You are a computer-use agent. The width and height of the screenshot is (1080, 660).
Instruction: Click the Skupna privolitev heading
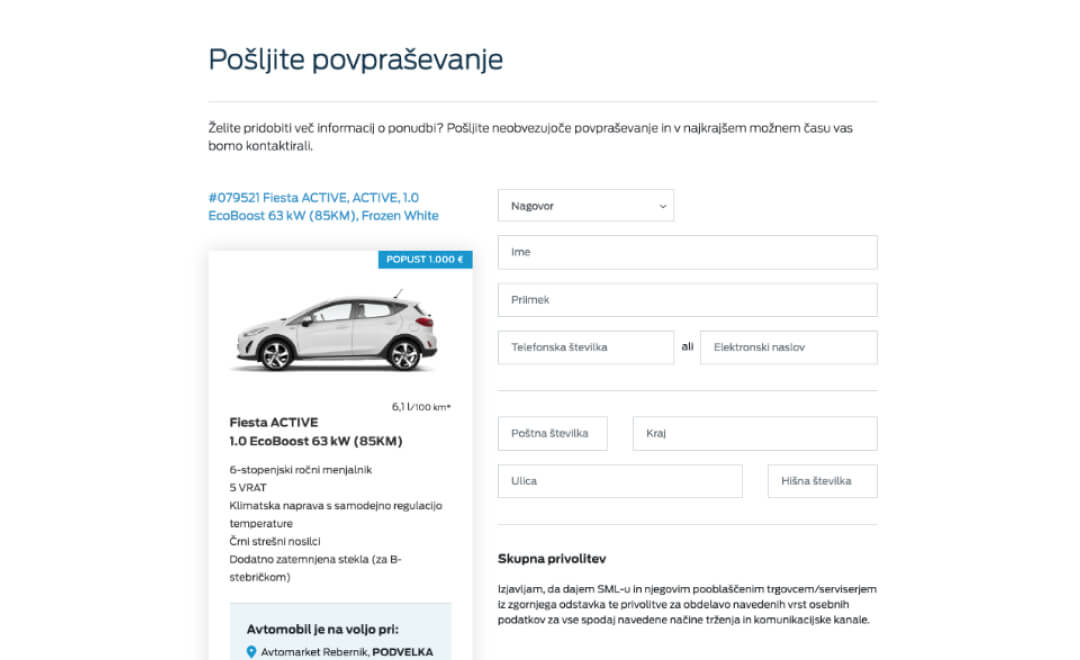551,559
